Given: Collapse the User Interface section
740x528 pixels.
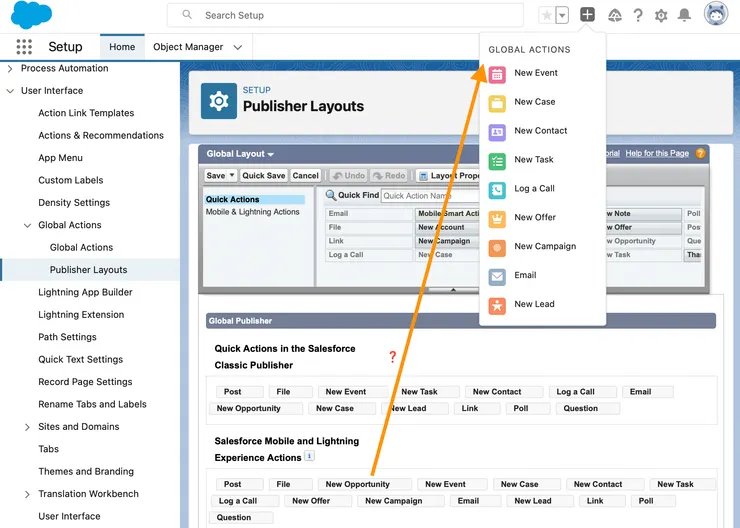Looking at the screenshot, I should click(x=10, y=91).
